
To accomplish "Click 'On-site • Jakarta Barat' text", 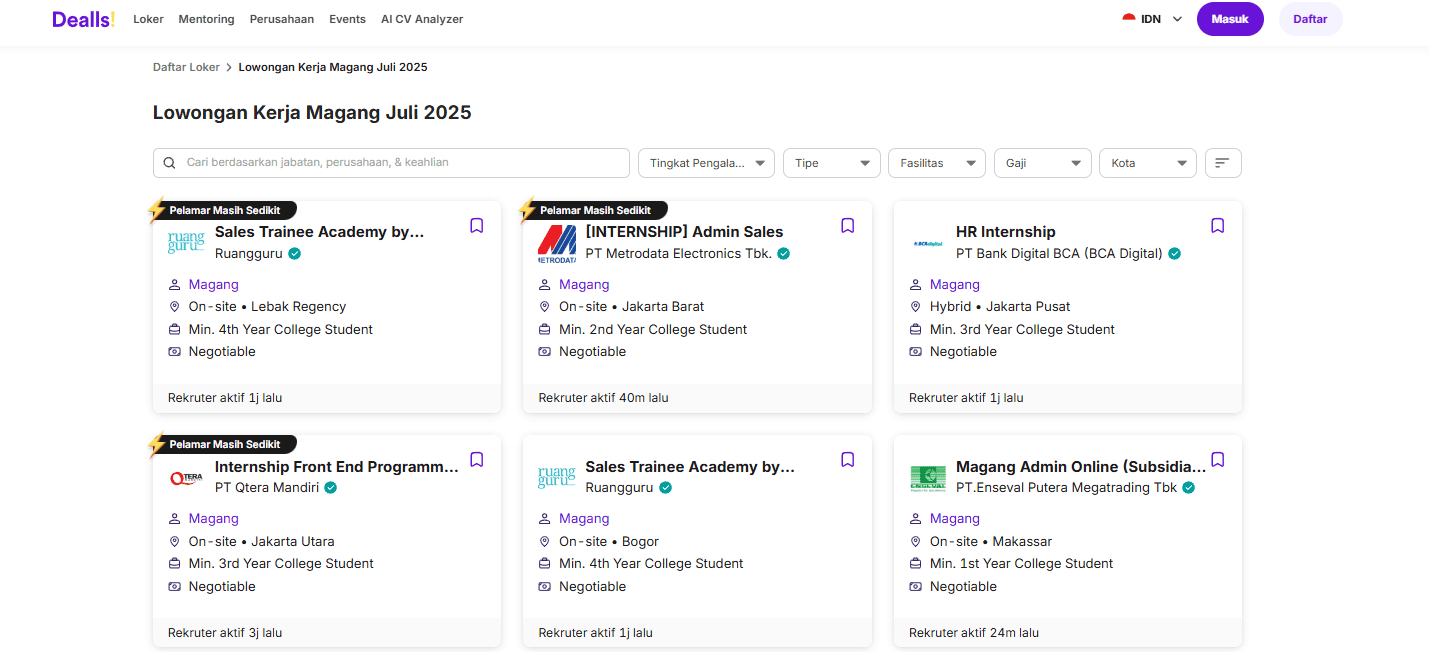I will tap(632, 307).
